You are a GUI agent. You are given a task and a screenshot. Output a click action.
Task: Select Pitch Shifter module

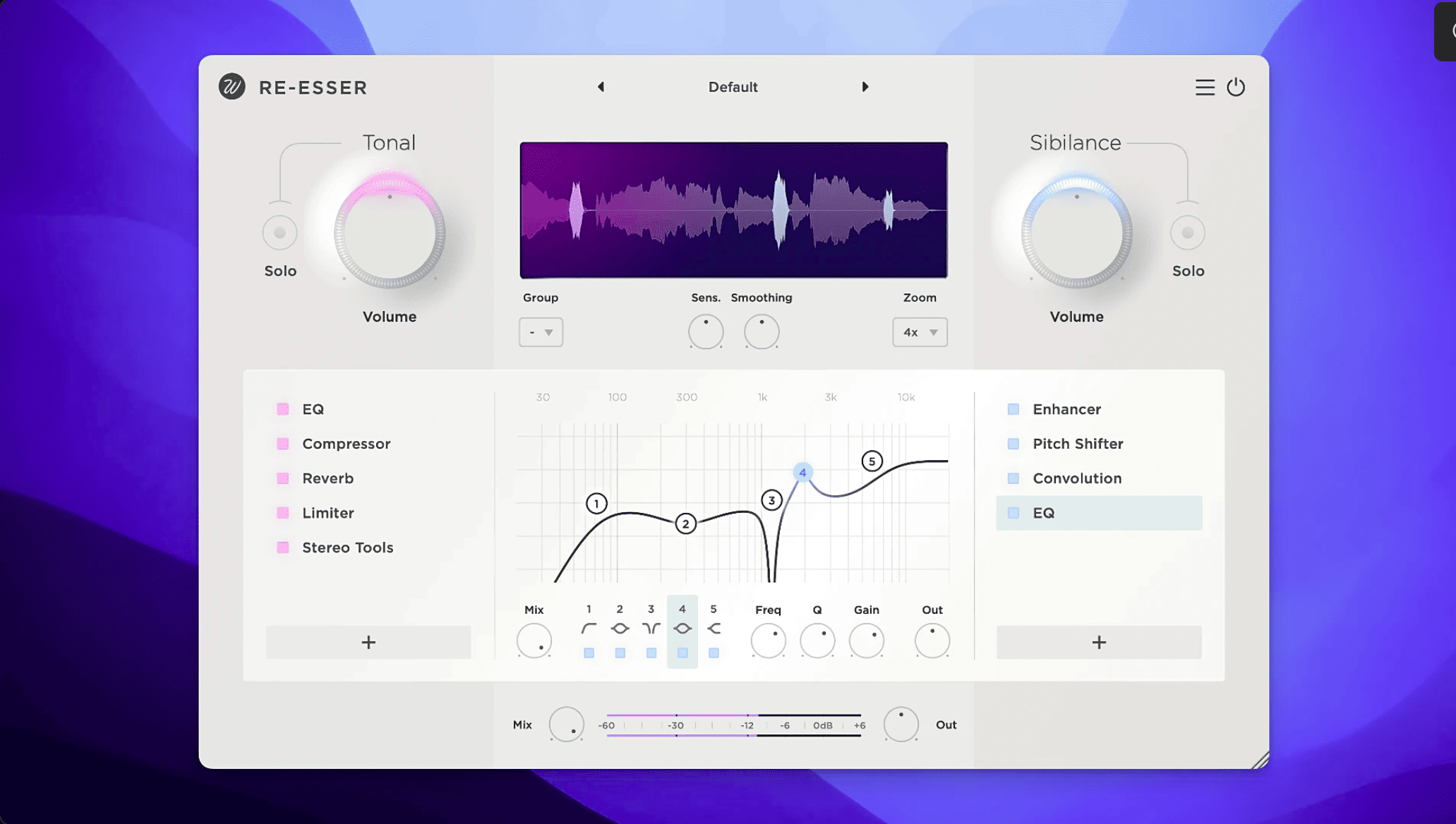point(1078,444)
